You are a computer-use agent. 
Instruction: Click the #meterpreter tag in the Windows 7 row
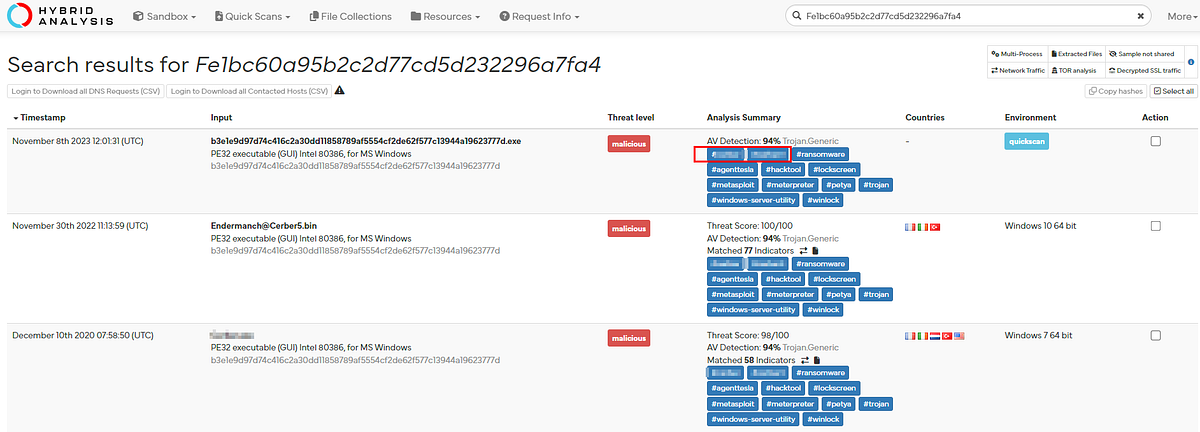click(790, 403)
